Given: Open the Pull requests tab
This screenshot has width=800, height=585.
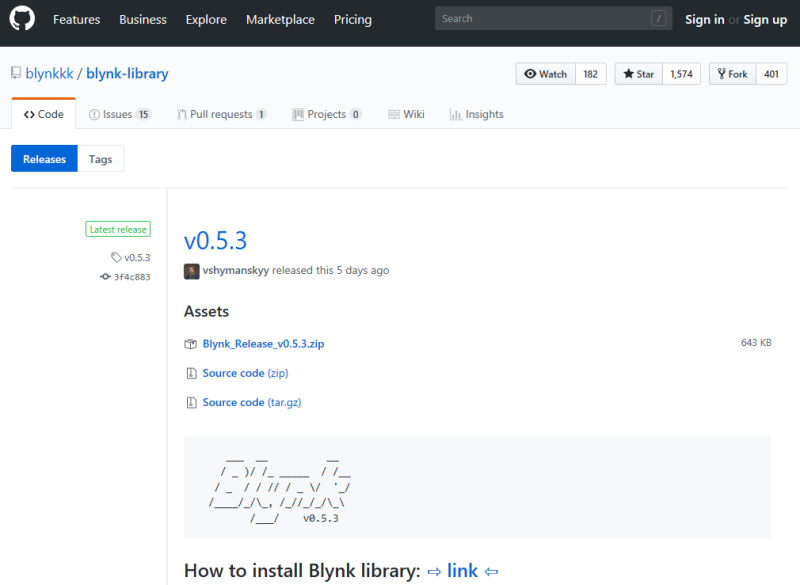Looking at the screenshot, I should pos(221,114).
